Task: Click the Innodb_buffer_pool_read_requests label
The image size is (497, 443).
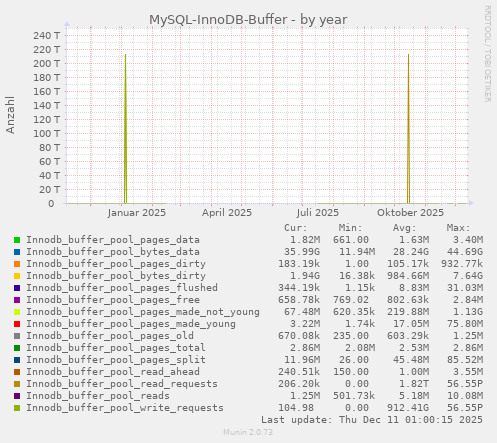Action: (x=122, y=384)
